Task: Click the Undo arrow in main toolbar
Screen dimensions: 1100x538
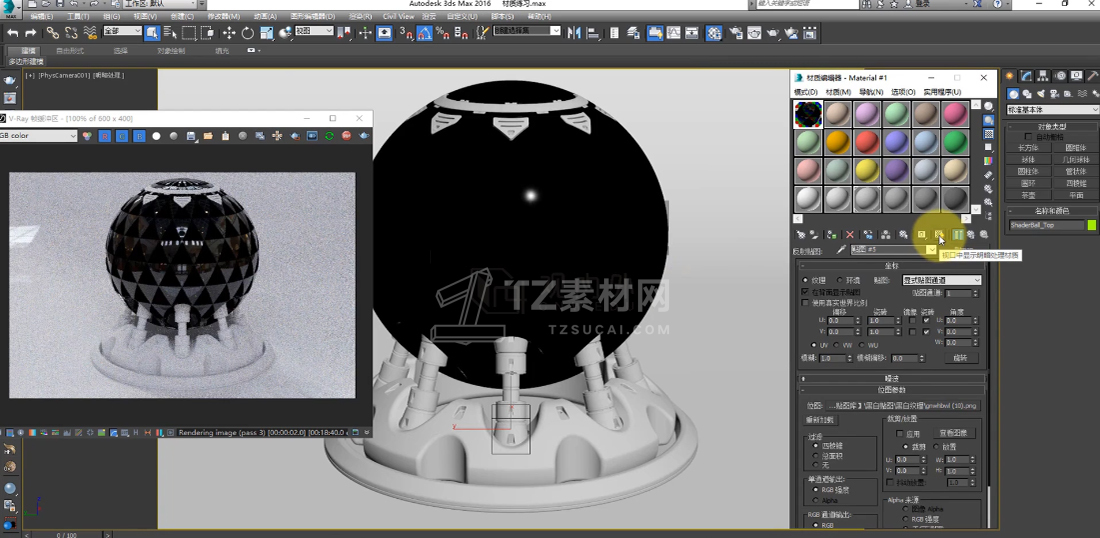Action: pyautogui.click(x=13, y=33)
